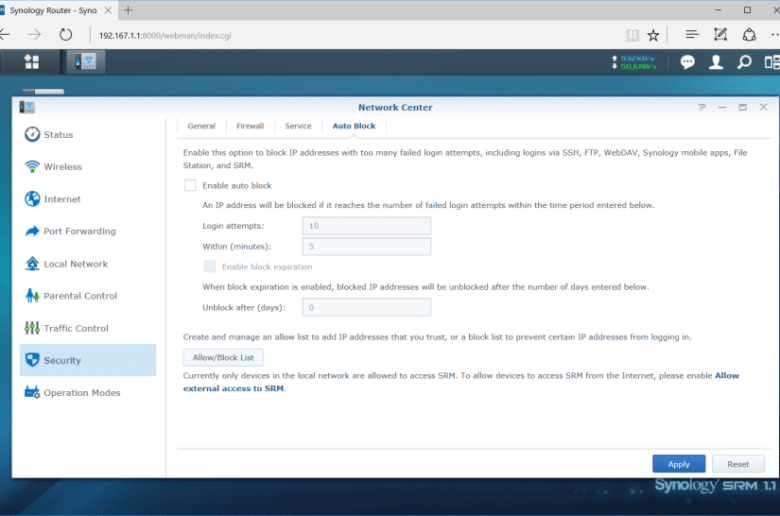Open the Wireless section label
Screen dimensions: 780x516
pyautogui.click(x=63, y=167)
